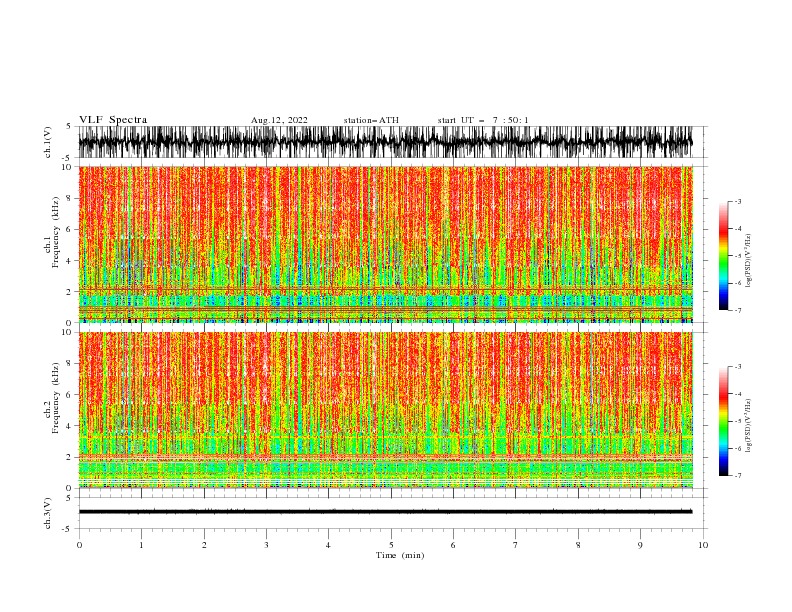Click the 'ch.1(V)' waveform axis label
Image resolution: width=792 pixels, height=612 pixels.
coord(48,142)
